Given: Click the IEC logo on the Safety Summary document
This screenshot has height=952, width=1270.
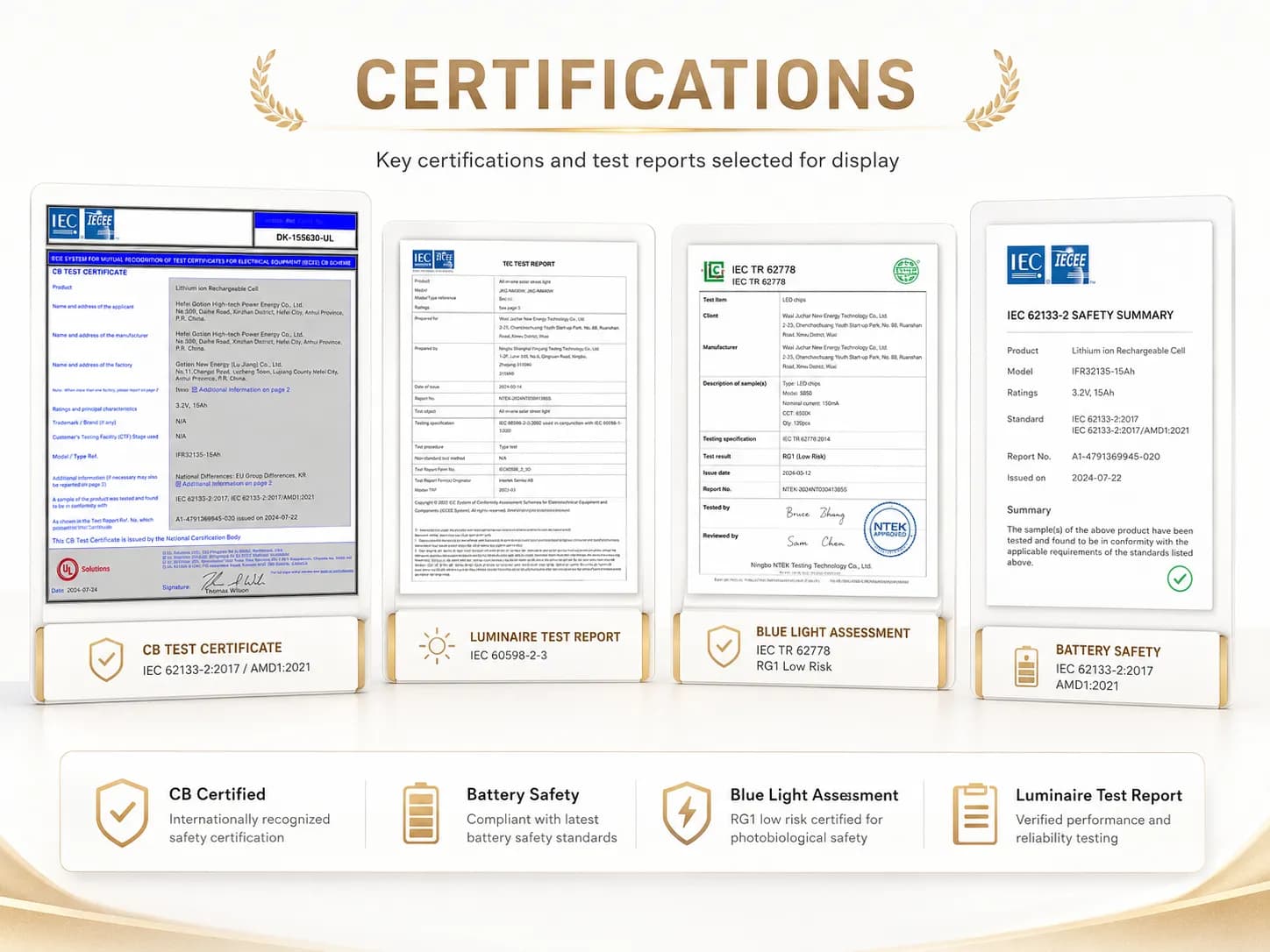Looking at the screenshot, I should [1026, 263].
